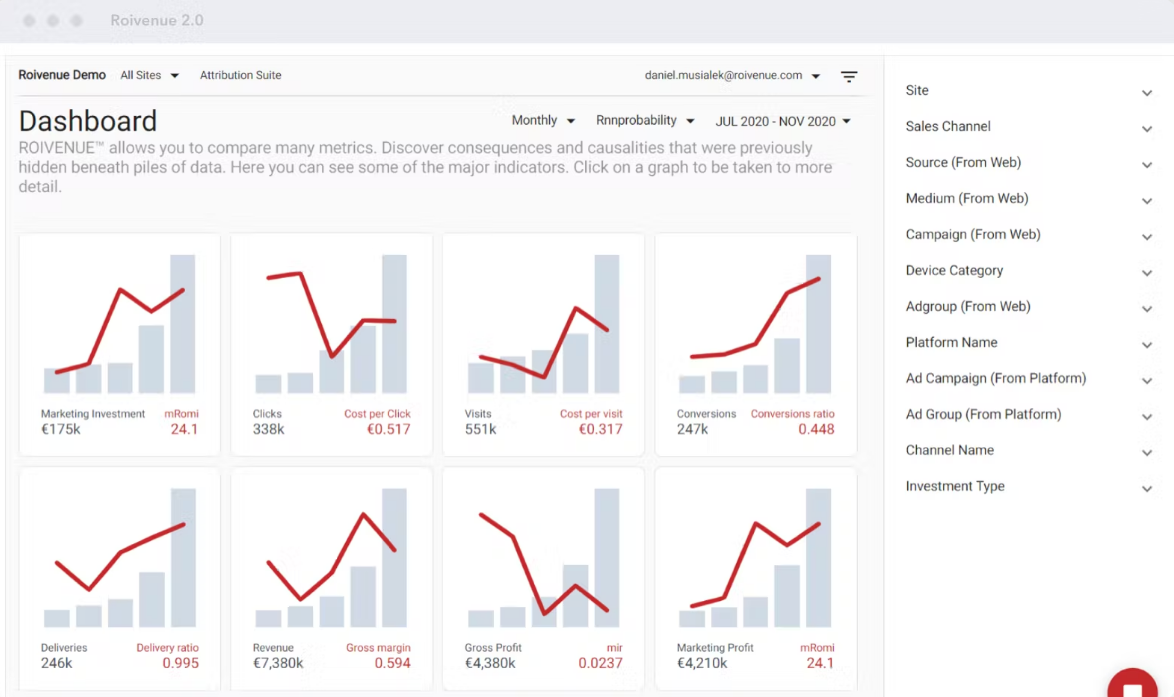
Task: Click the Roivenue Demo link
Action: point(62,75)
